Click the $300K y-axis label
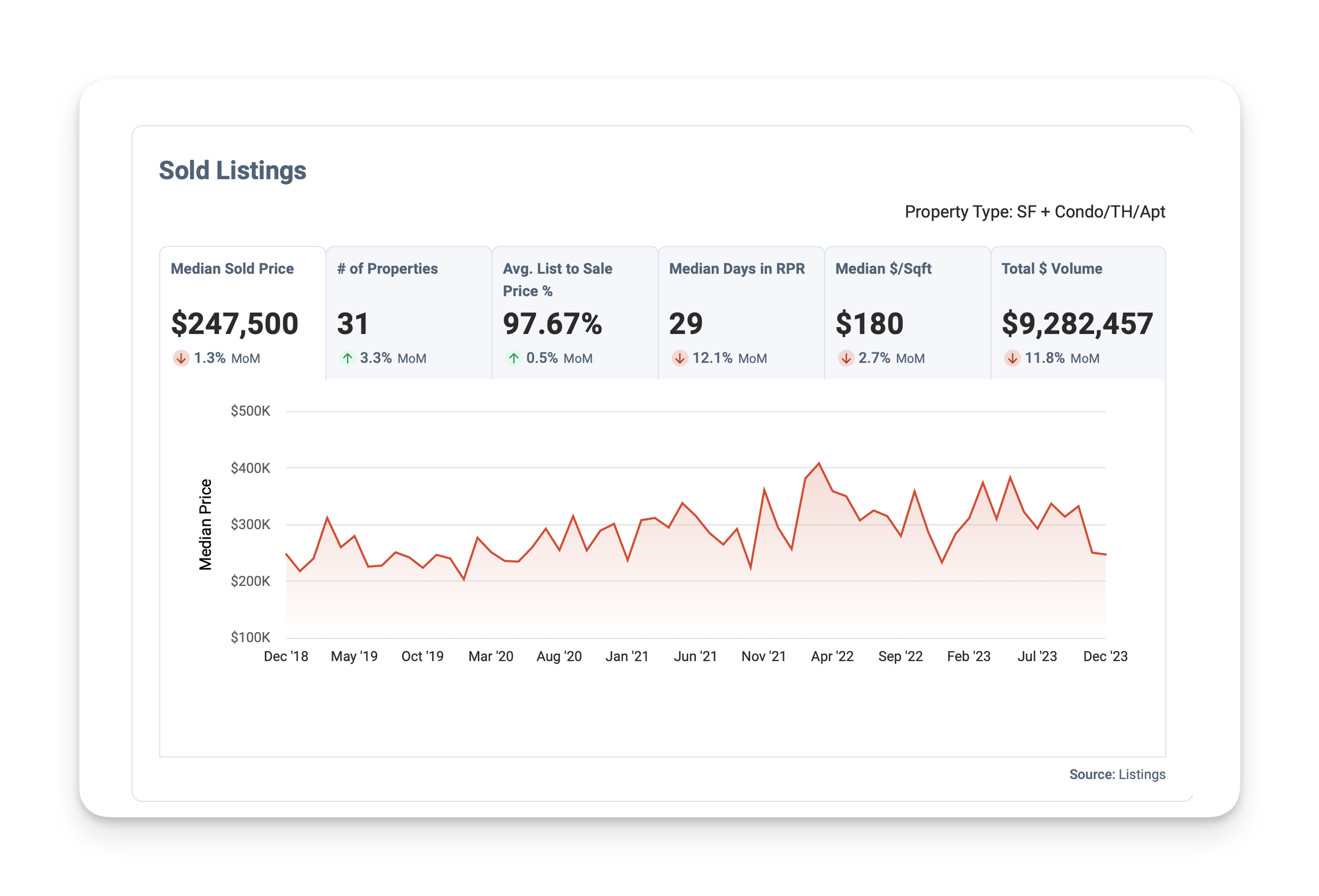The height and width of the screenshot is (896, 1319). pyautogui.click(x=250, y=525)
